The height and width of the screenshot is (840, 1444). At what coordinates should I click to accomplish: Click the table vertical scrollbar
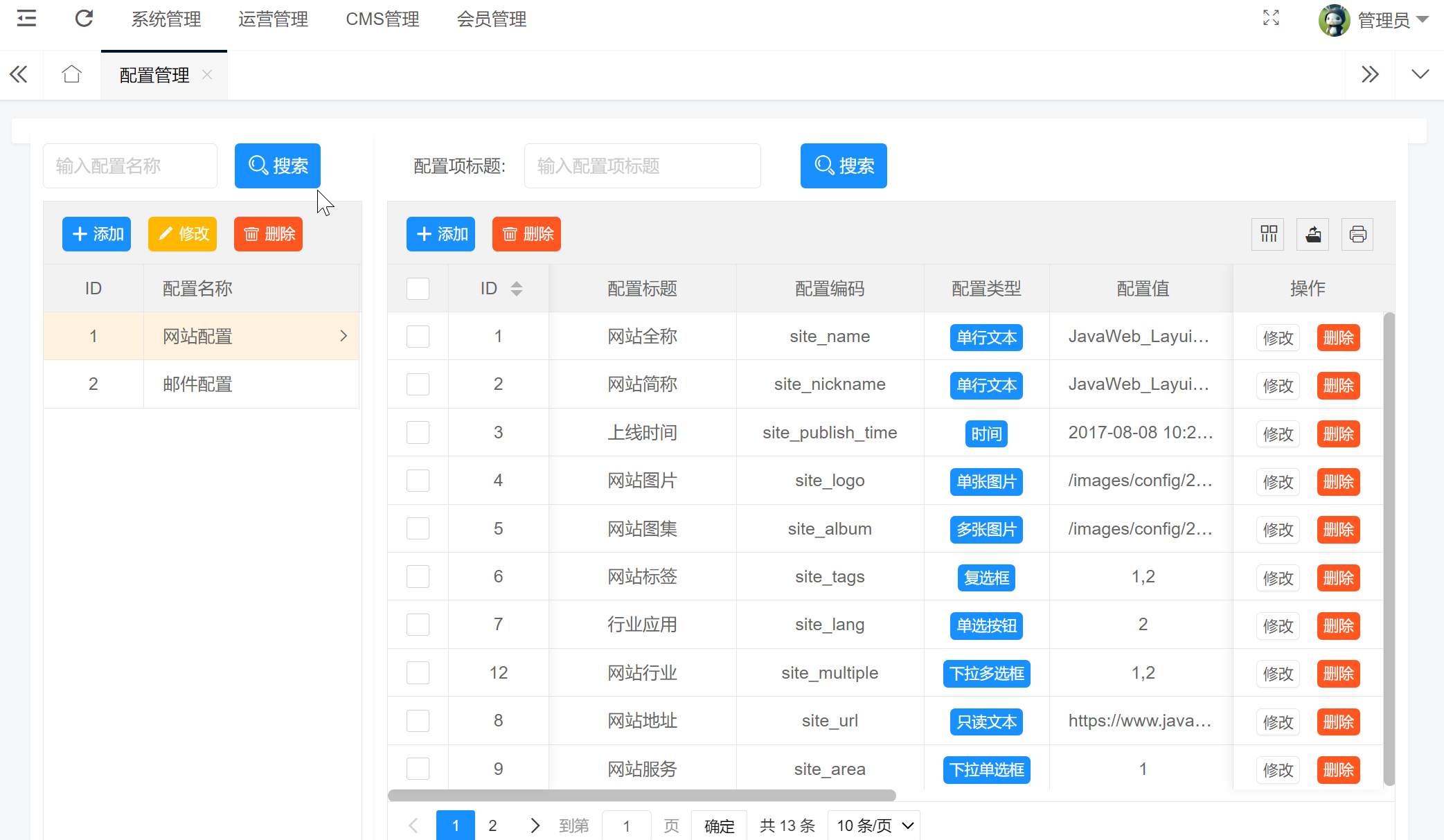click(x=1389, y=548)
